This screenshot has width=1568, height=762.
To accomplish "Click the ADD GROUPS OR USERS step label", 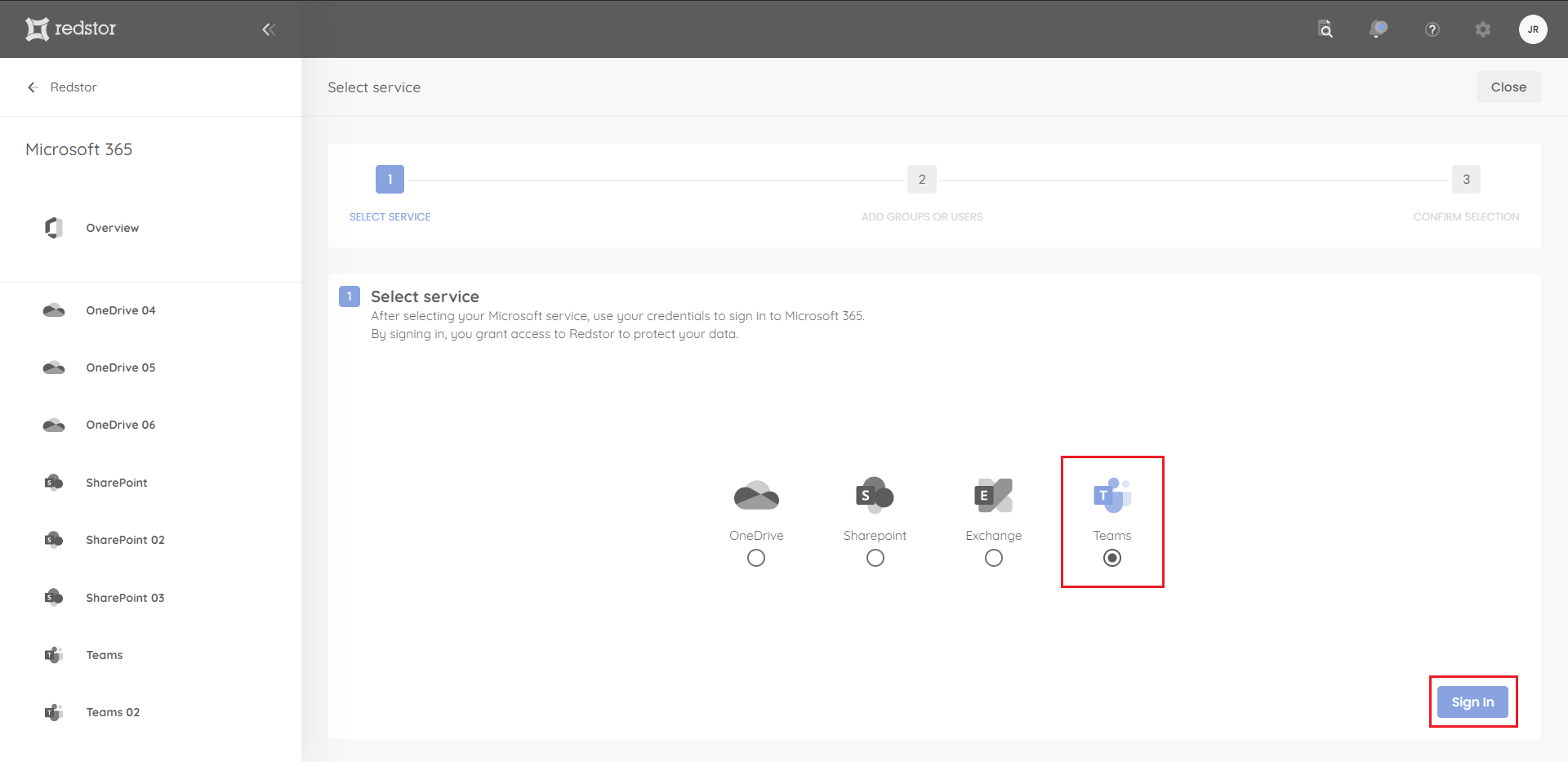I will (x=922, y=216).
